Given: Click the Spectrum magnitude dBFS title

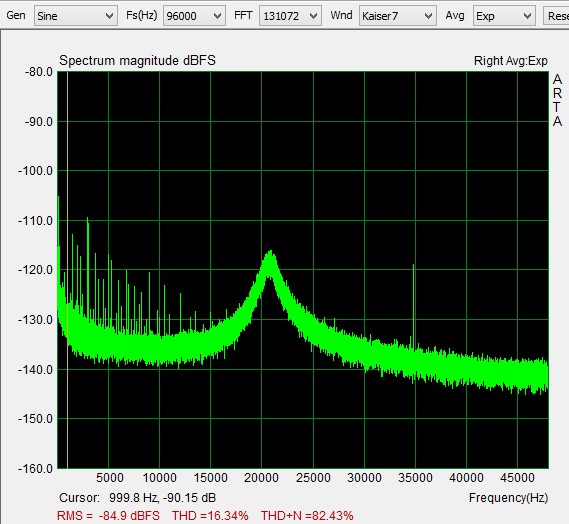Looking at the screenshot, I should point(138,60).
